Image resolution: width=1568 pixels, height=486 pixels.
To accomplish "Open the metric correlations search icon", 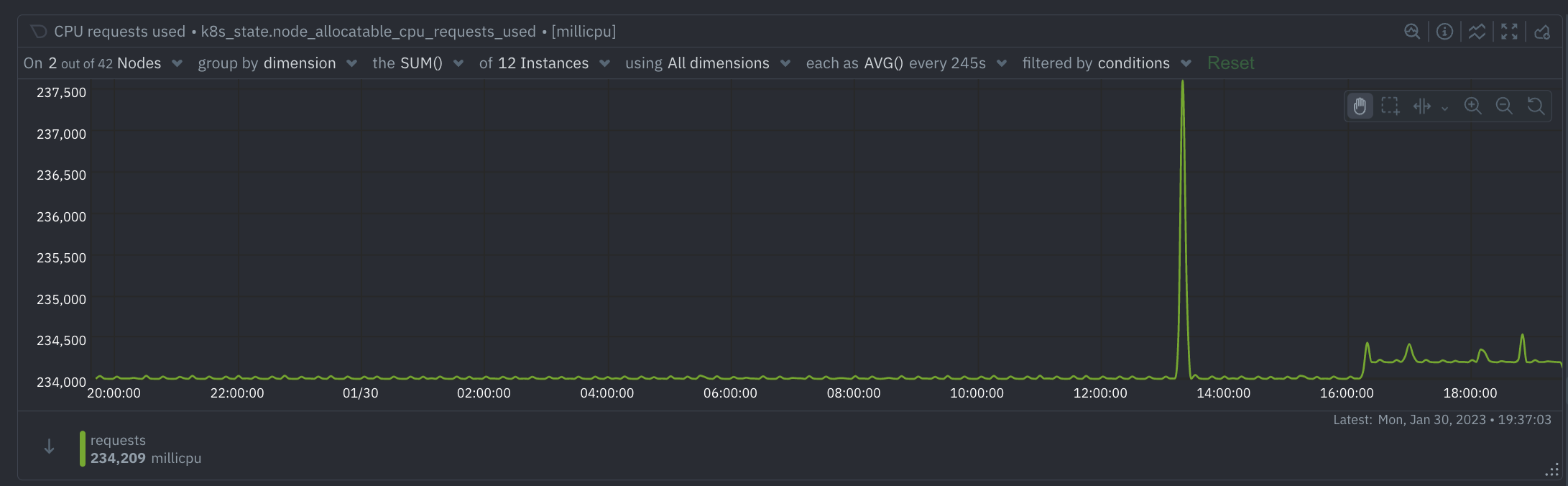I will click(x=1412, y=32).
